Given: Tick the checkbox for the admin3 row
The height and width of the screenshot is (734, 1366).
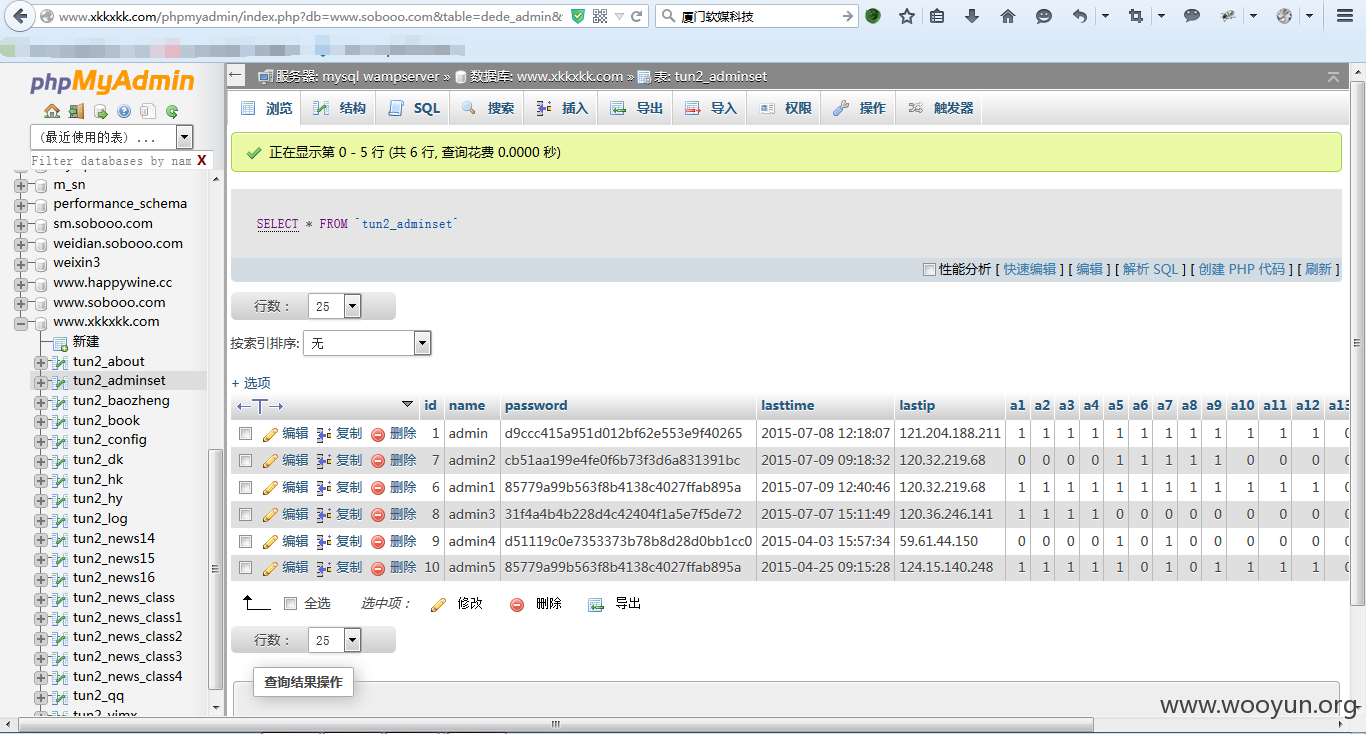Looking at the screenshot, I should click(245, 515).
